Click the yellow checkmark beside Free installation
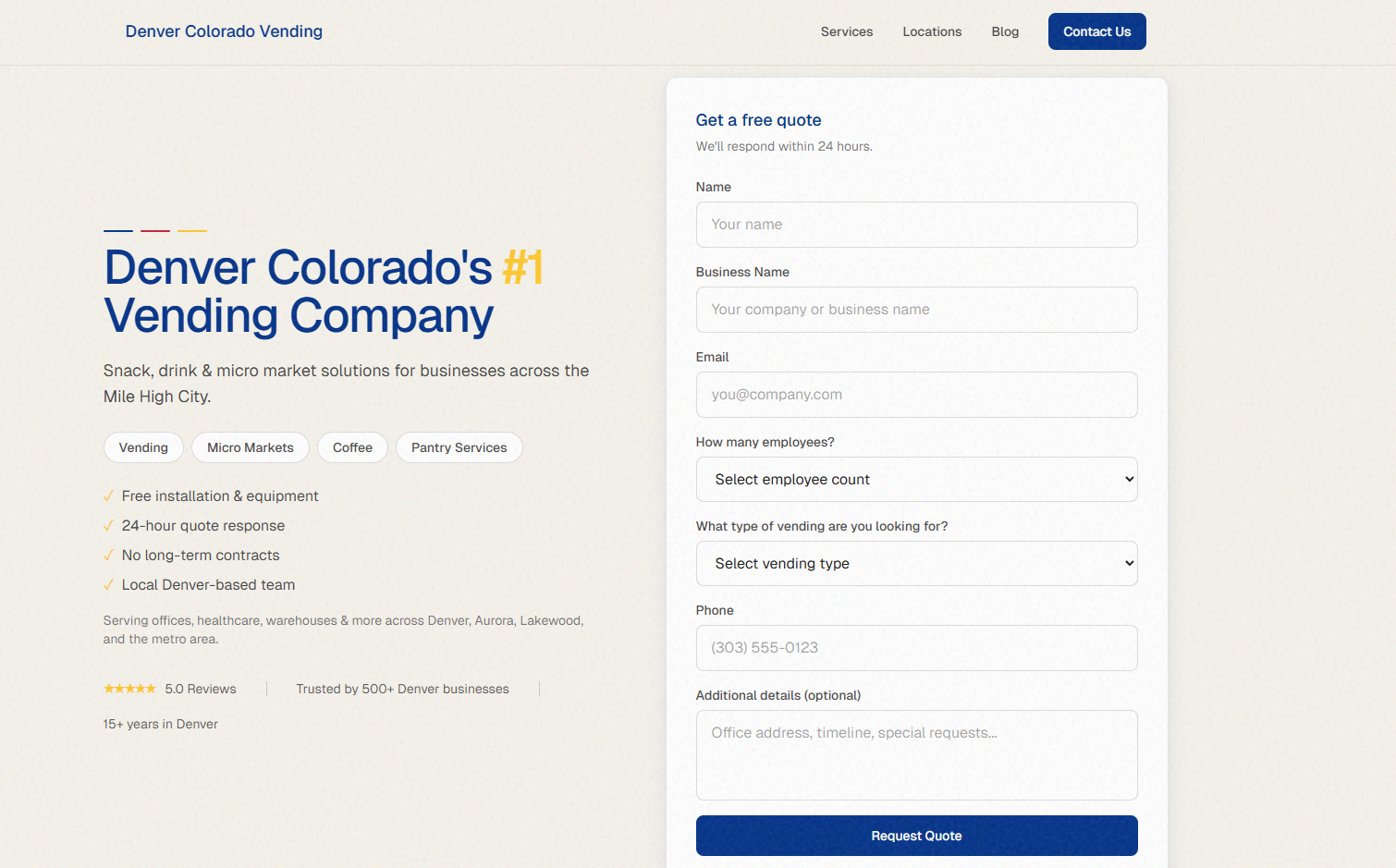 (x=108, y=495)
